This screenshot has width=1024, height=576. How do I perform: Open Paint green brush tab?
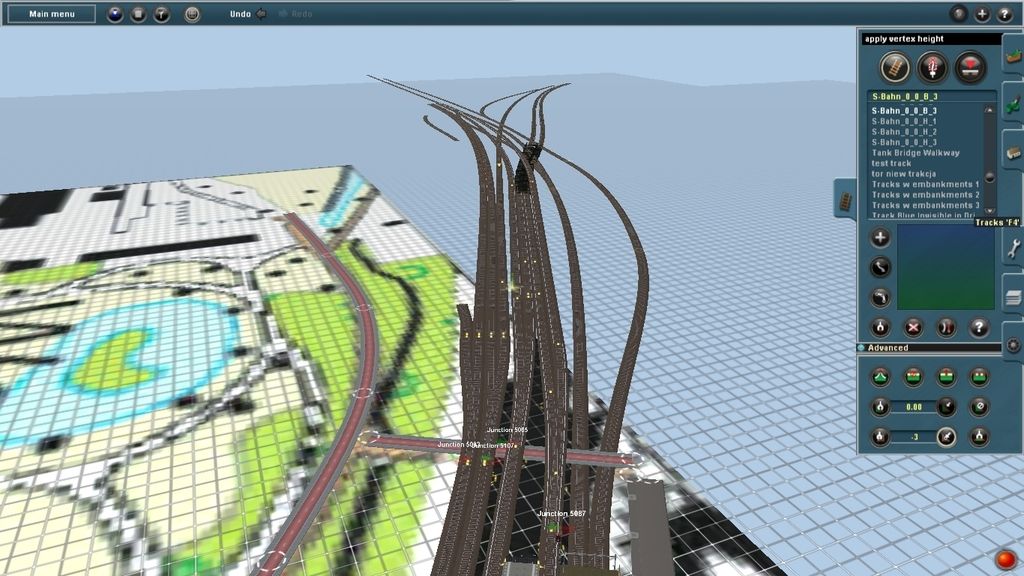click(x=1014, y=103)
